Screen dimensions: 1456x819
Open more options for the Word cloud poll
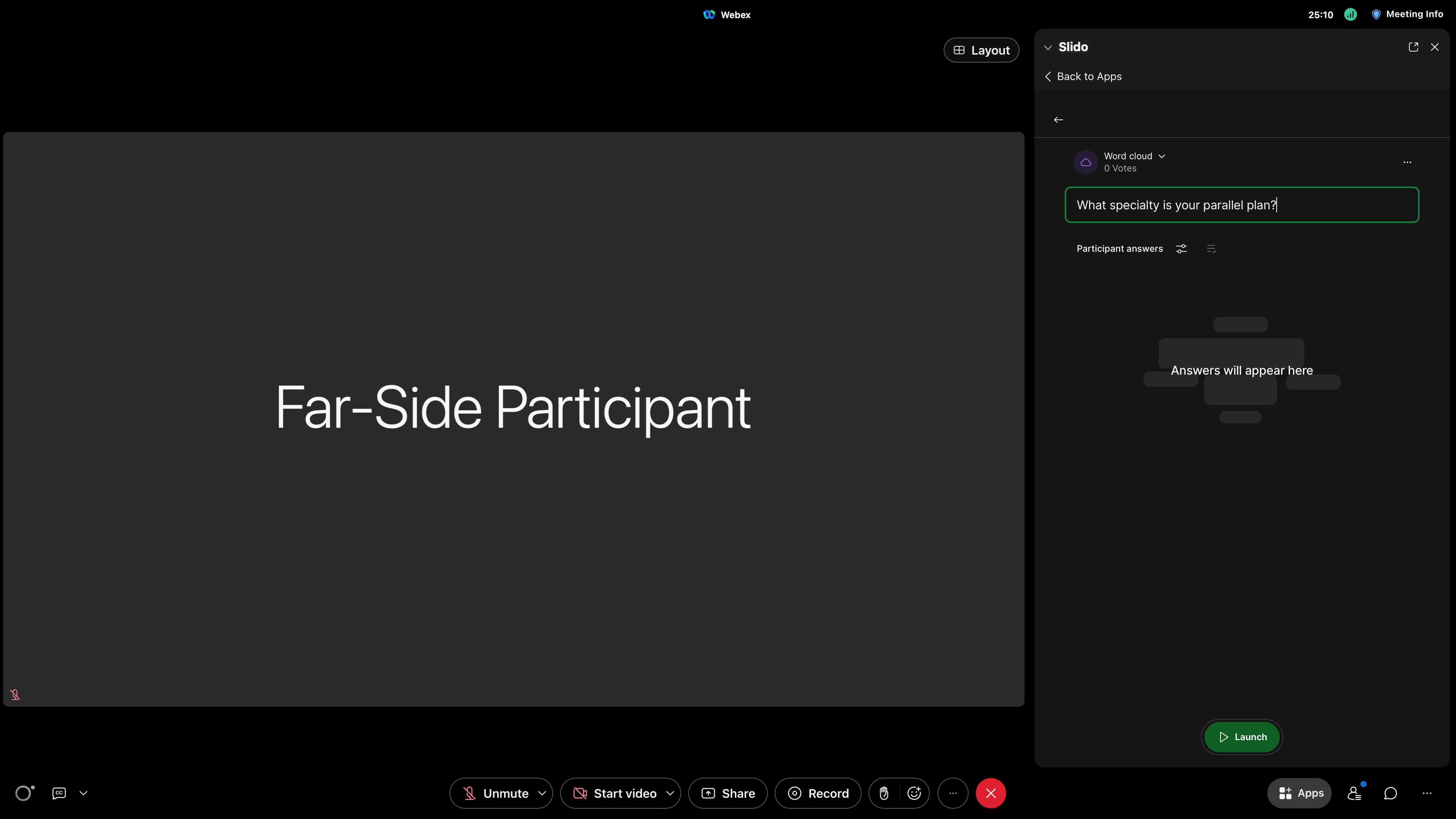[1407, 162]
